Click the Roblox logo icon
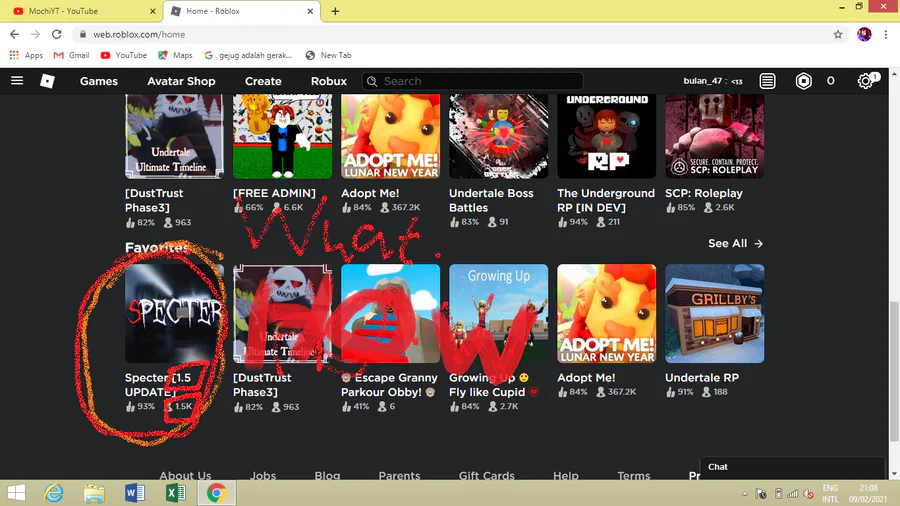Screen dimensions: 900x506 pyautogui.click(x=48, y=81)
